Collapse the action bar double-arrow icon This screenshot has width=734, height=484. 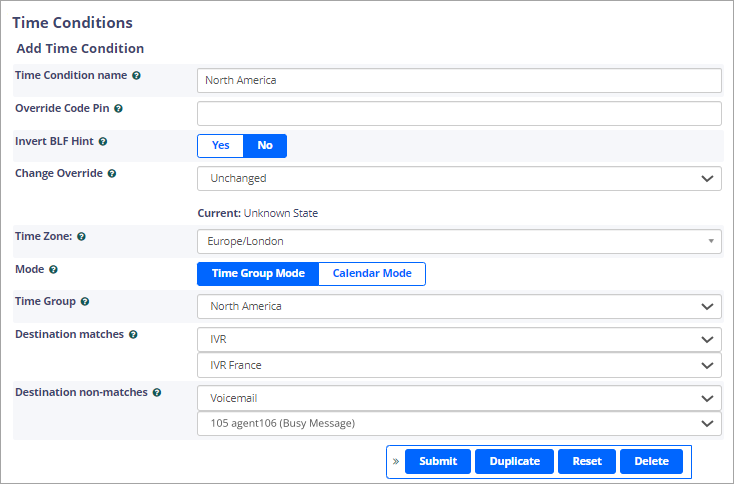(396, 462)
